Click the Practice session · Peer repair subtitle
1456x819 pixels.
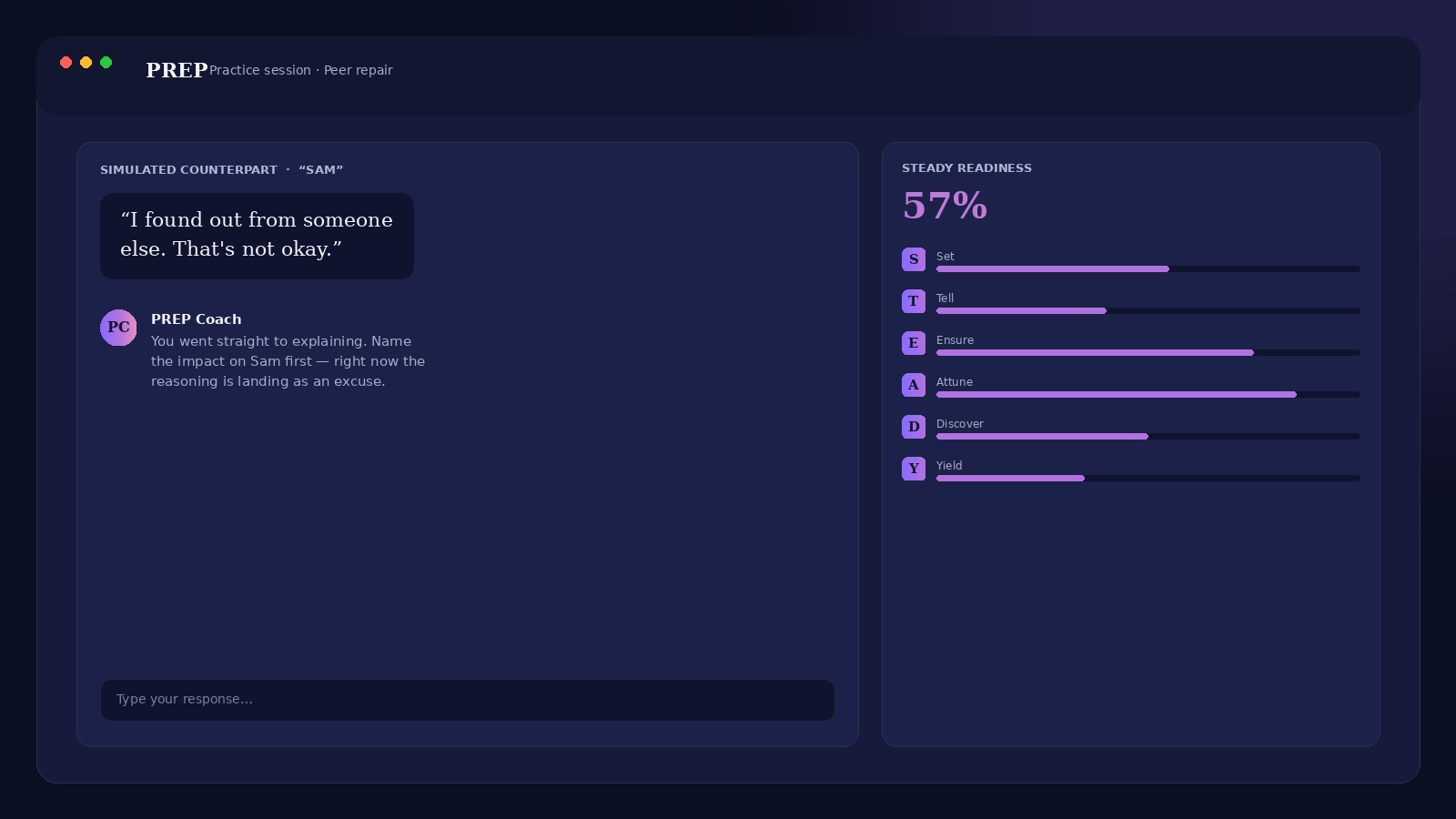click(301, 70)
